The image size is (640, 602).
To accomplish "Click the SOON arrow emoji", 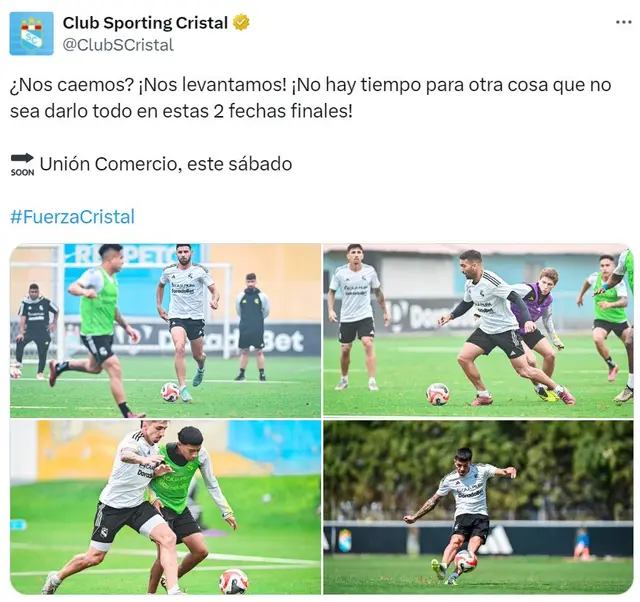I will 22,164.
